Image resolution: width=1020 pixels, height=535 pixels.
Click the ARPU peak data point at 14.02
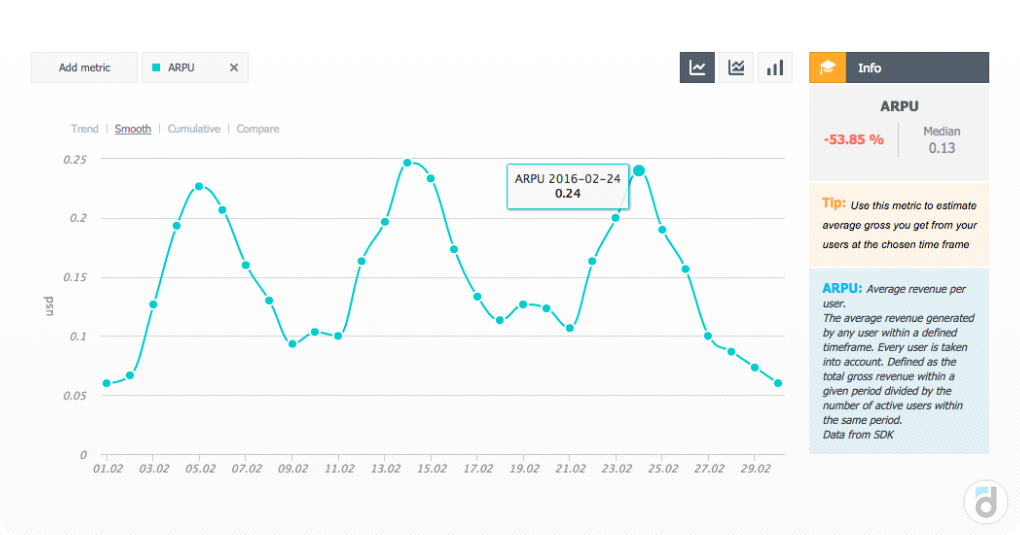[407, 163]
